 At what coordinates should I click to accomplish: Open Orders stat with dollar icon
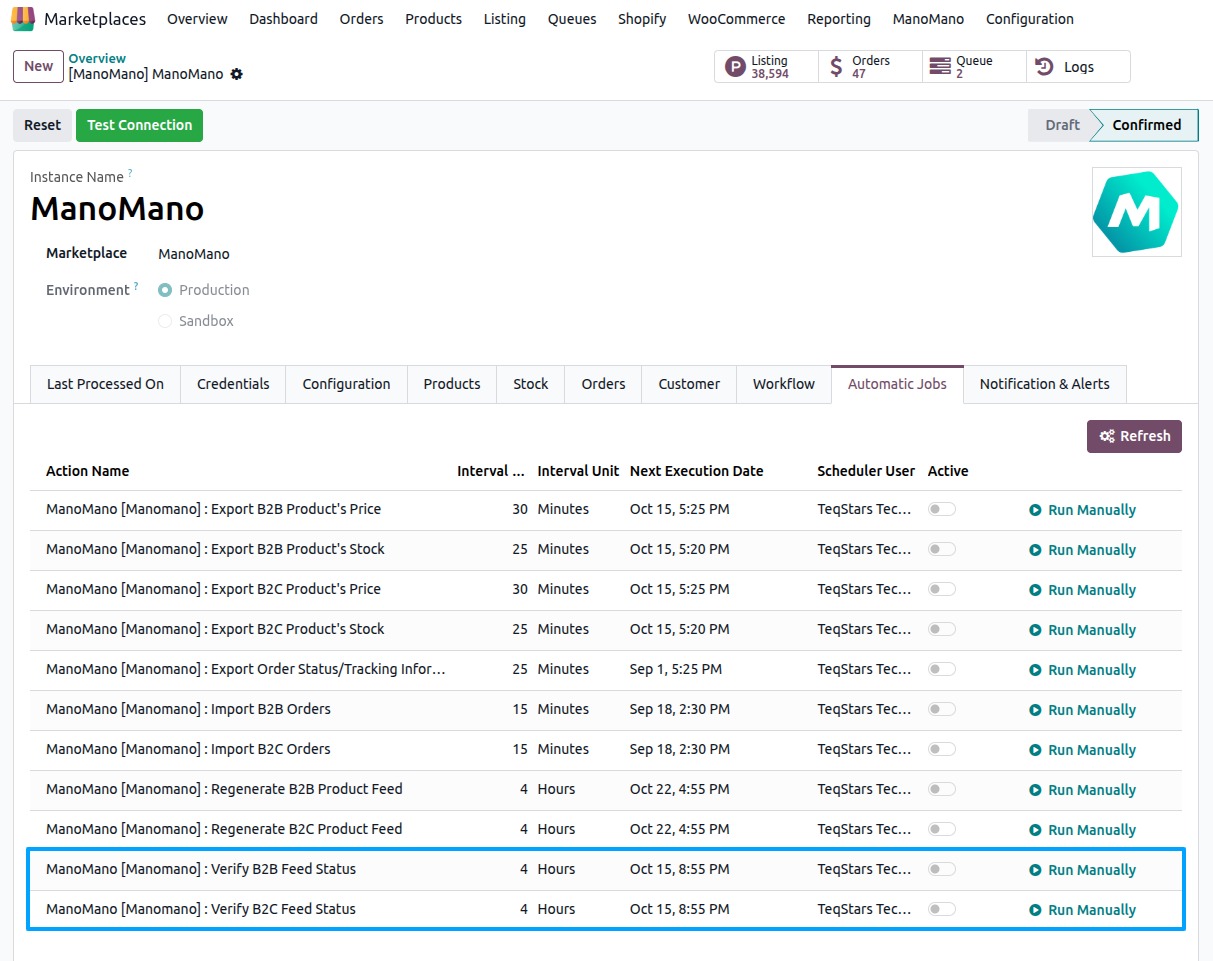[x=871, y=67]
